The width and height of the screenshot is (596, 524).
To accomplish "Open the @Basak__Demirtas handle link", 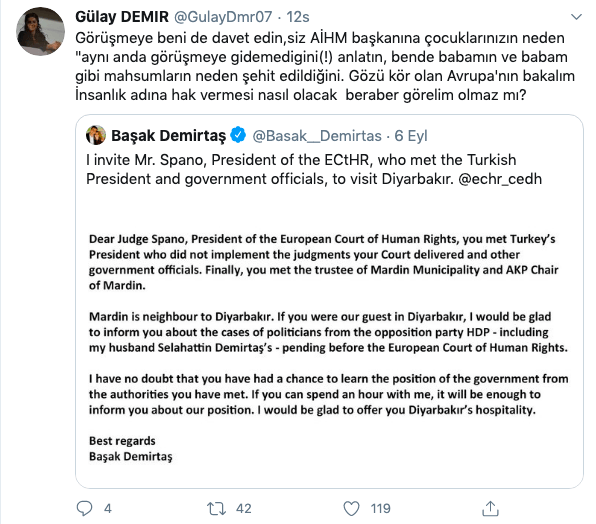I will click(x=317, y=136).
